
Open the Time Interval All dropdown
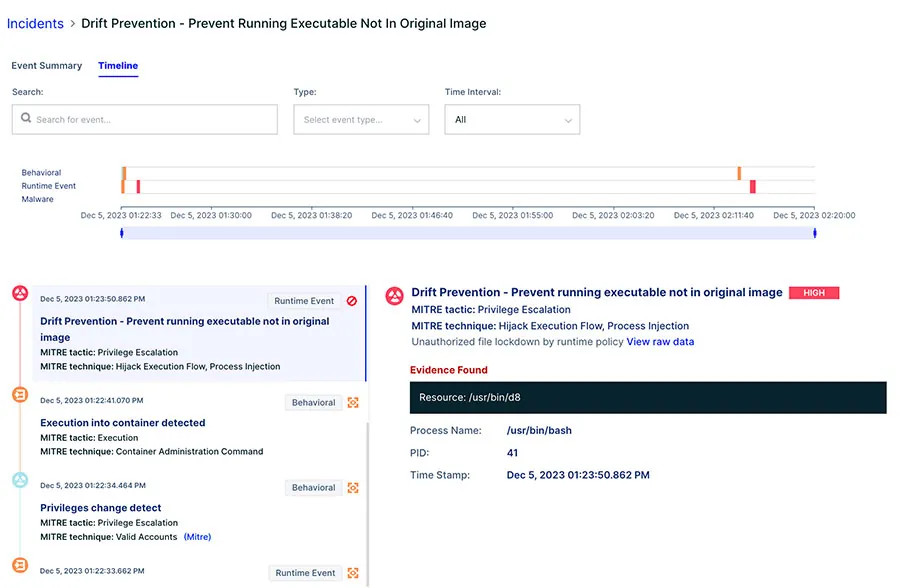512,119
